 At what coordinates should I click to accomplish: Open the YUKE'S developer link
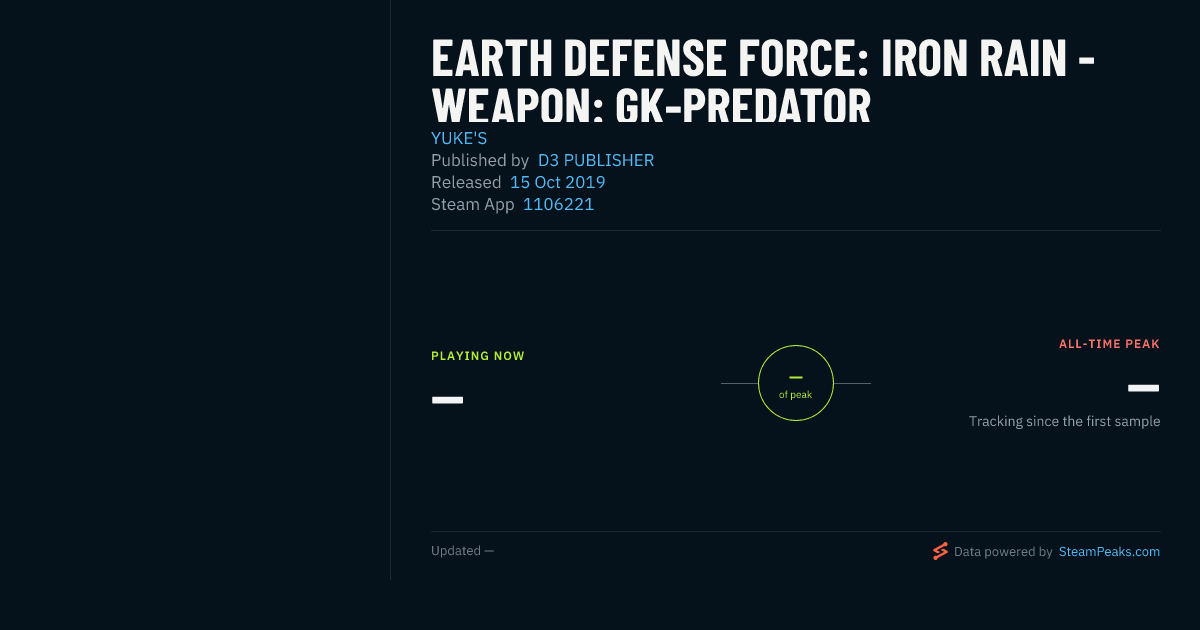pyautogui.click(x=459, y=138)
